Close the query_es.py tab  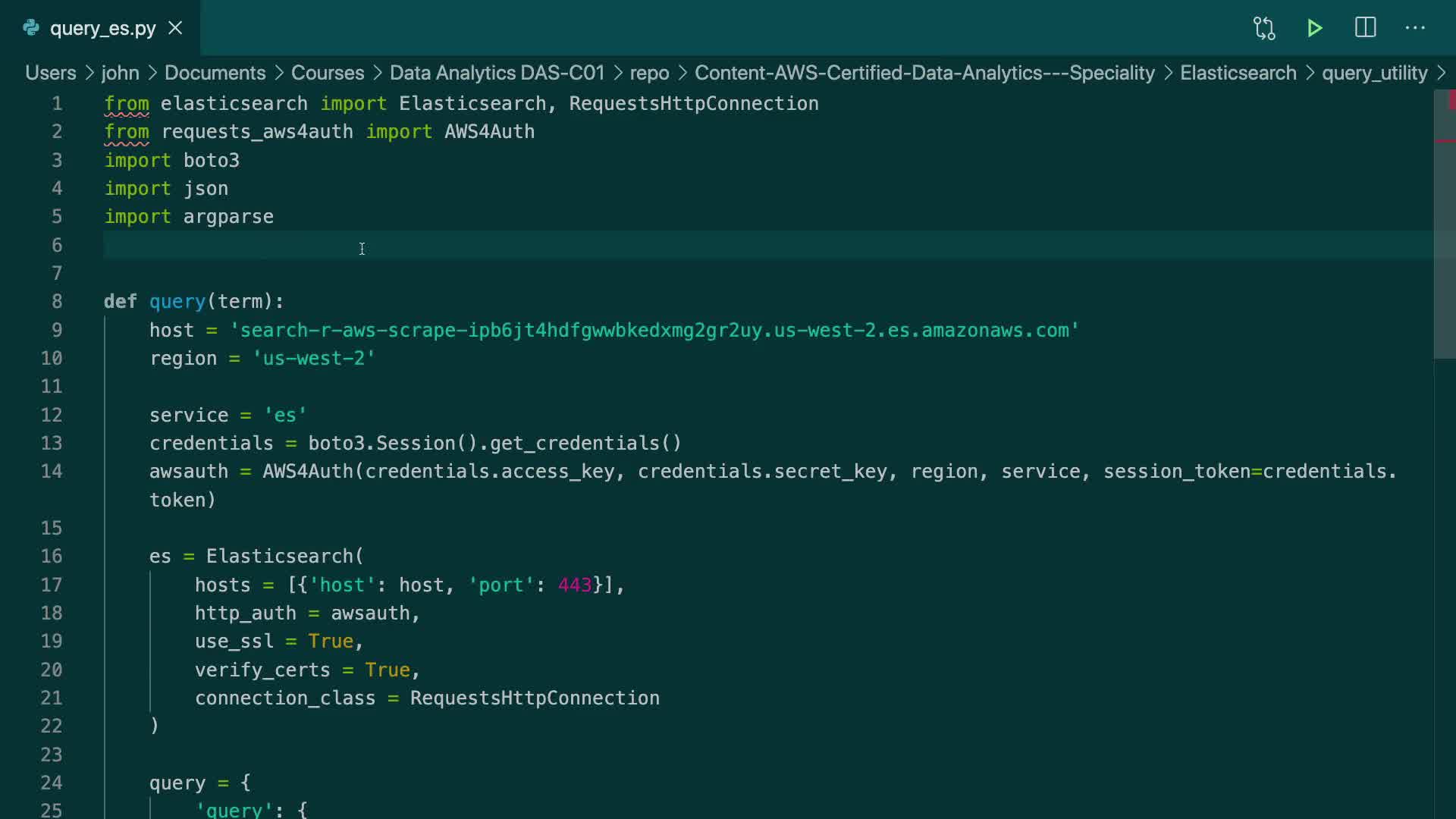[175, 28]
